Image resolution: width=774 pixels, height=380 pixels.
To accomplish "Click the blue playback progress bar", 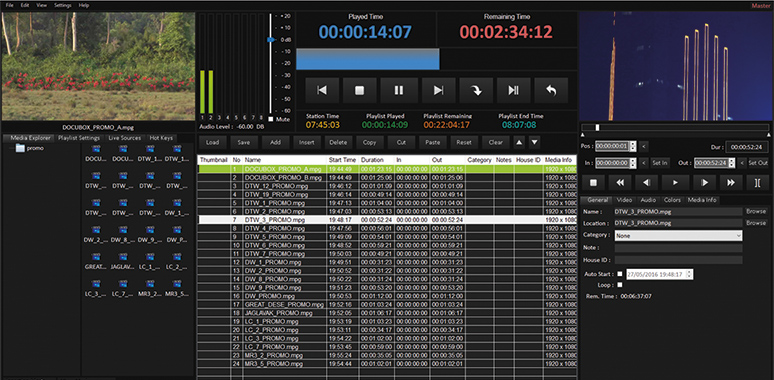I will [x=368, y=59].
